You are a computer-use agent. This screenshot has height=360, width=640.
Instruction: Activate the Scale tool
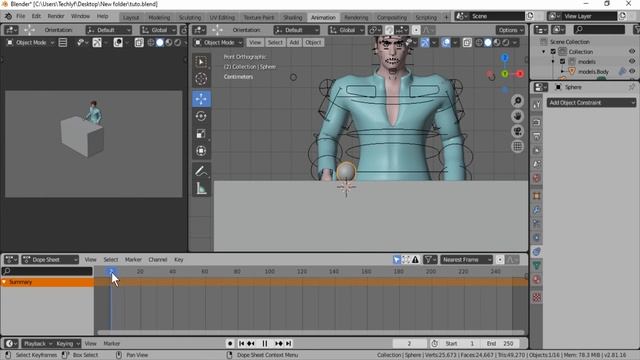(x=201, y=134)
